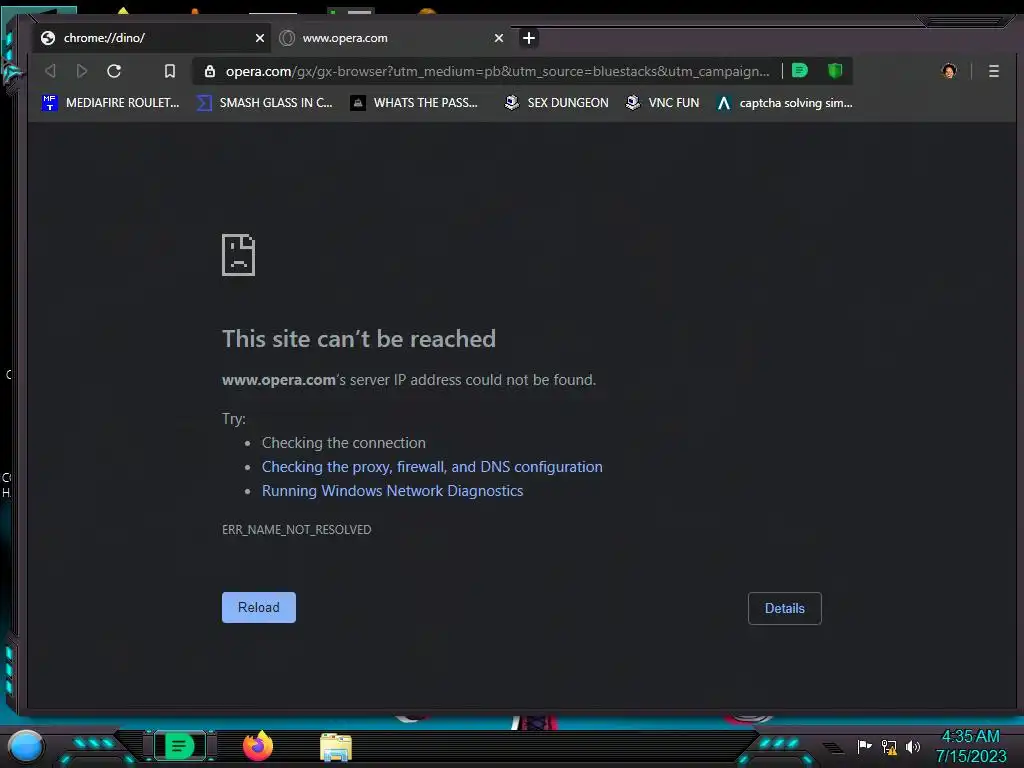Open a new tab with plus button

pyautogui.click(x=529, y=38)
